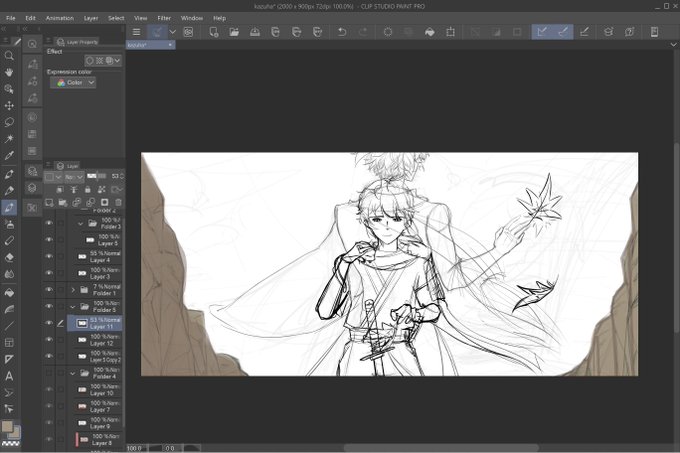
Task: Click the sub background color swatch
Action: click(14, 432)
